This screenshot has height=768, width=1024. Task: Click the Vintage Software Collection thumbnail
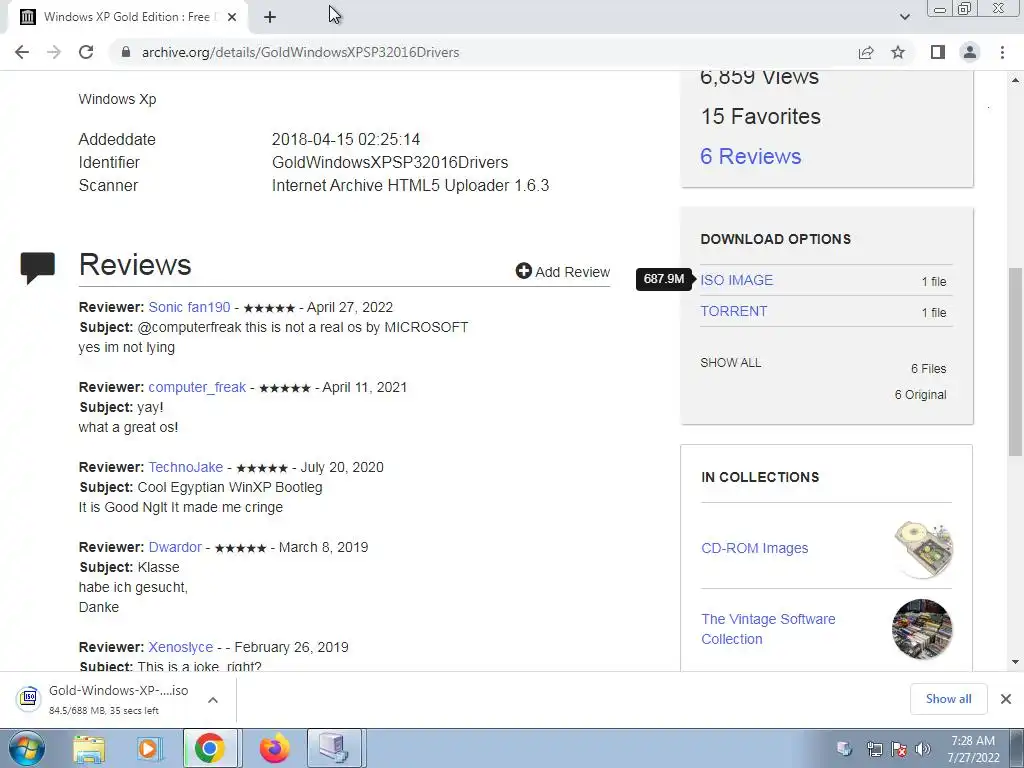pos(922,629)
